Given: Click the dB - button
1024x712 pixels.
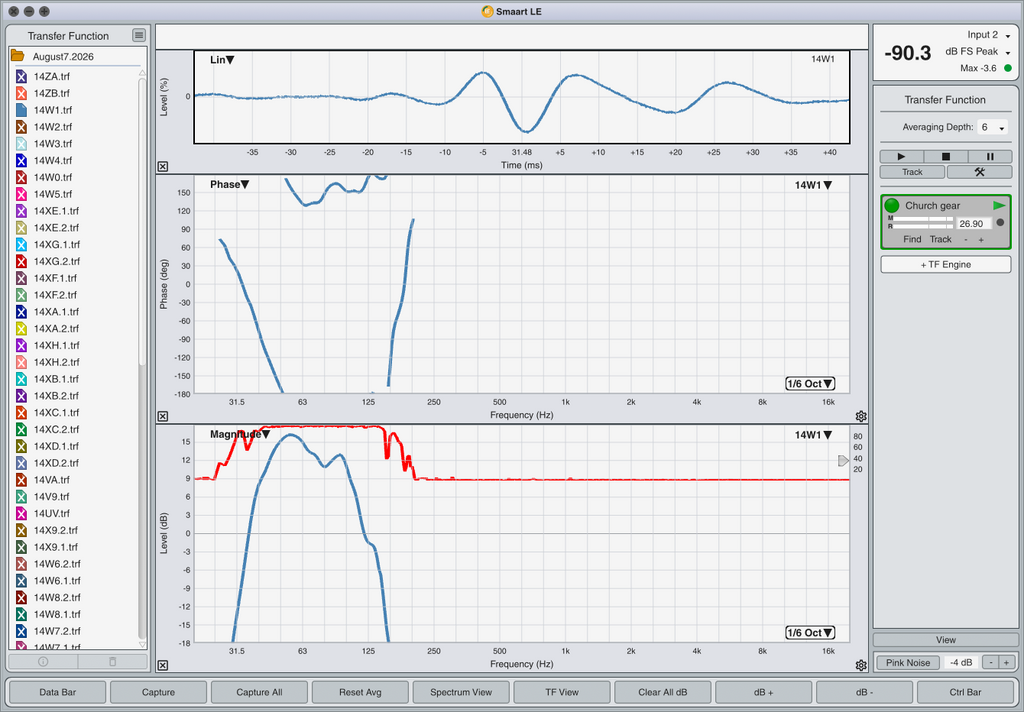Looking at the screenshot, I should pyautogui.click(x=865, y=692).
